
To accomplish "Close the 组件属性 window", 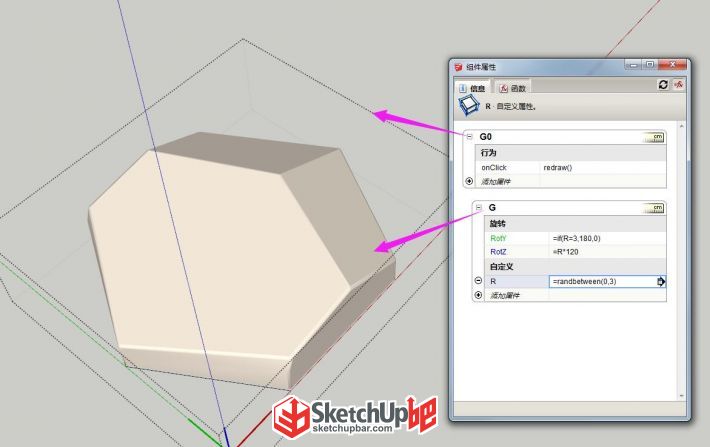I will [672, 65].
